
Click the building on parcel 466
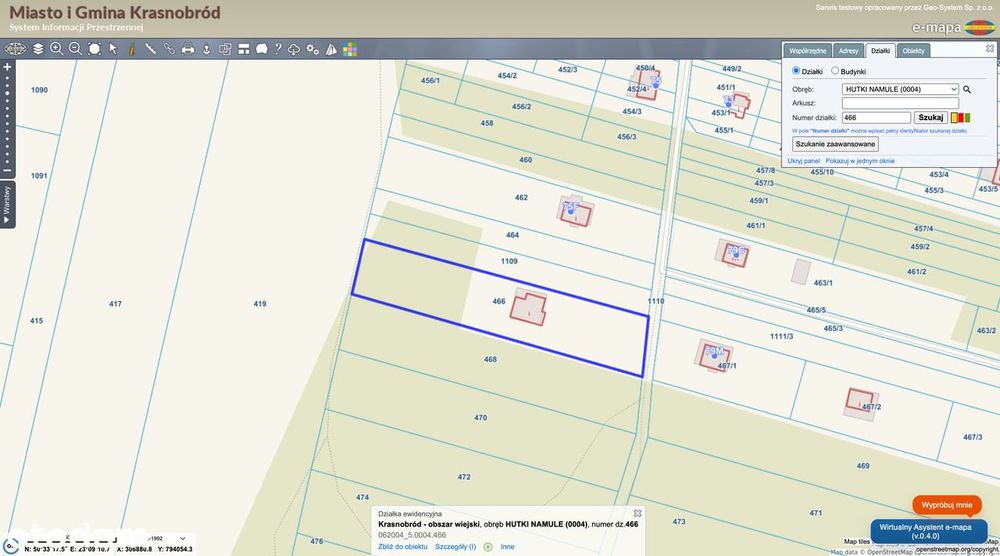click(529, 309)
